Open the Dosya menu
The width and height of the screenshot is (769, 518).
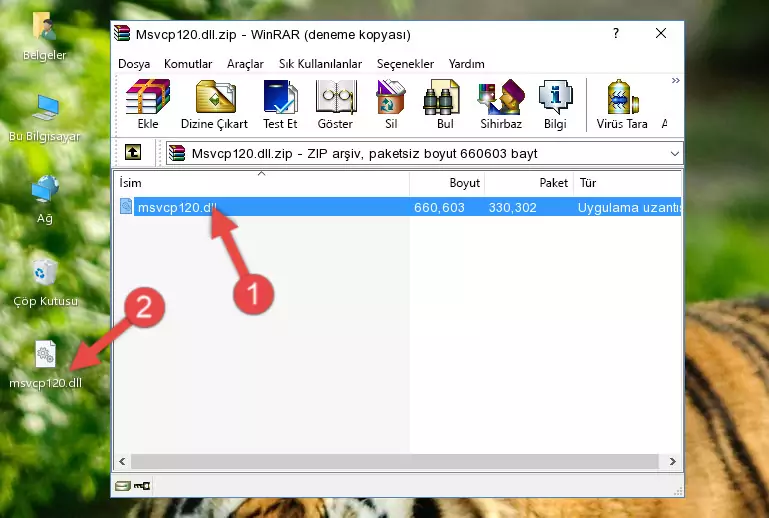point(134,64)
